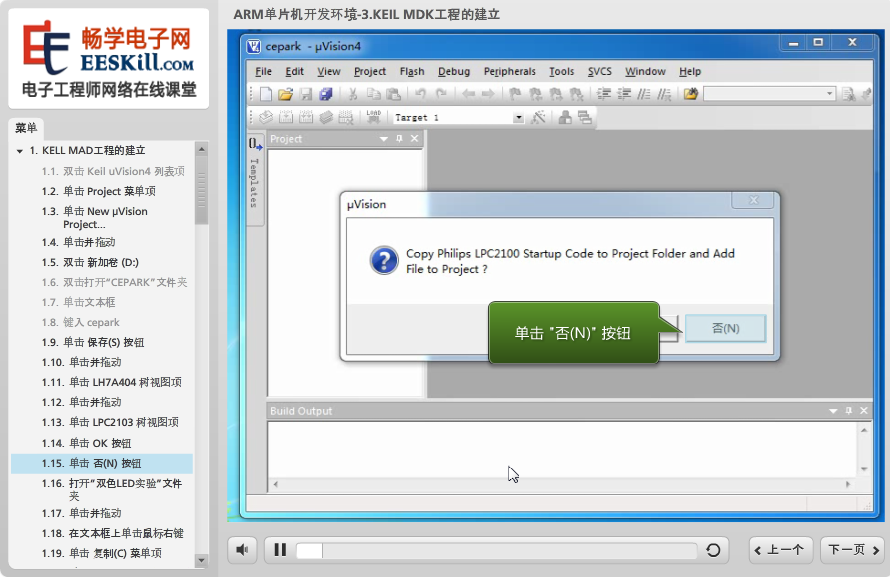
Task: Click the Rebuild all target files icon
Action: pos(306,117)
